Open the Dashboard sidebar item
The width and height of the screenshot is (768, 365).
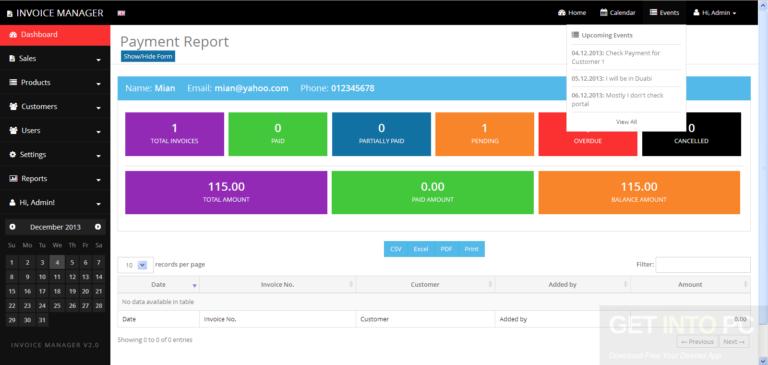click(55, 35)
